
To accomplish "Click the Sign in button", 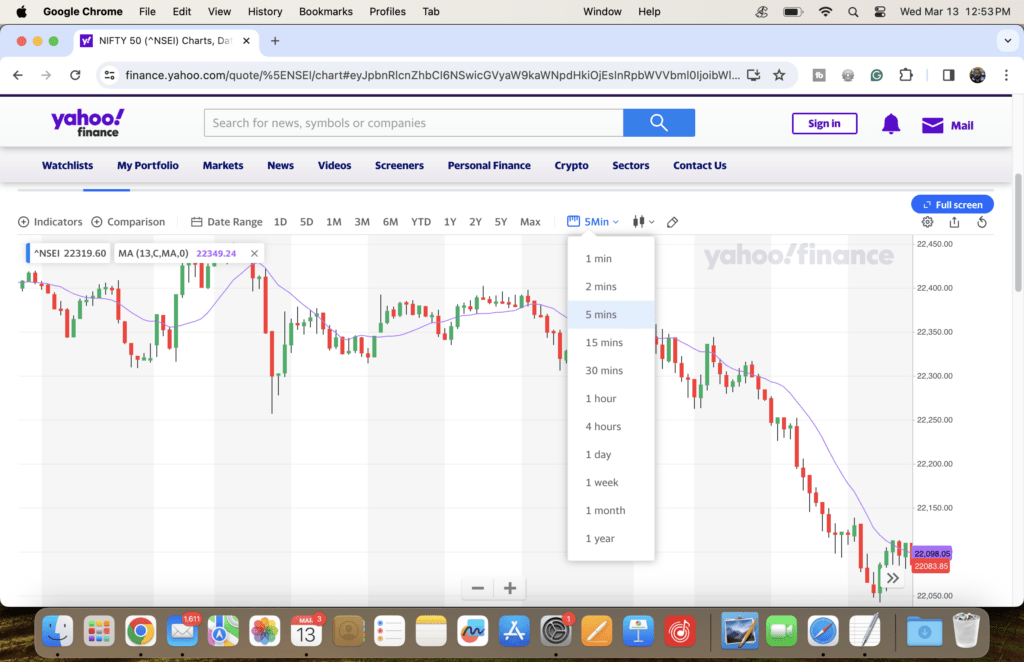I will [824, 123].
